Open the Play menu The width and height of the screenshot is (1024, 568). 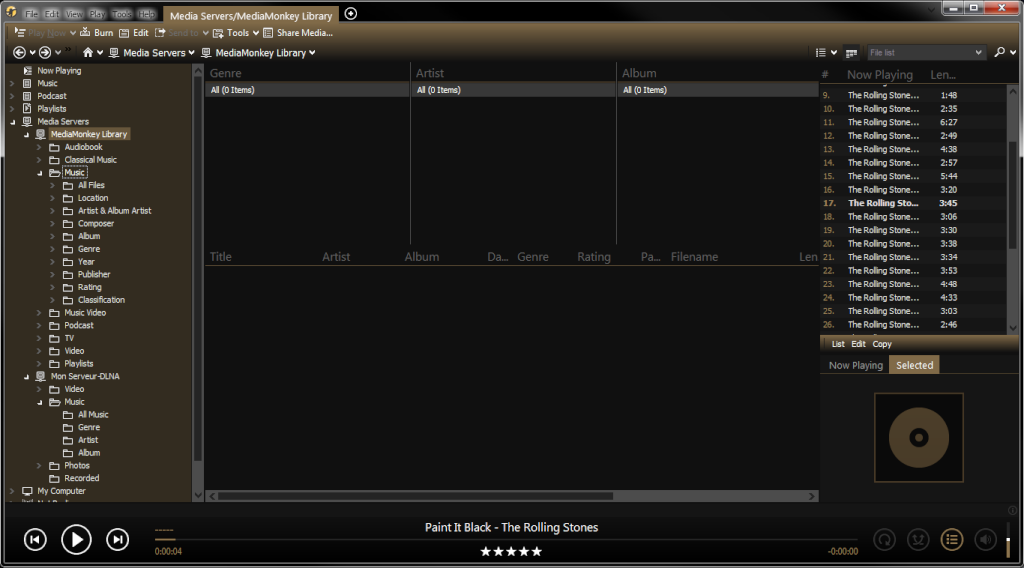pyautogui.click(x=97, y=14)
